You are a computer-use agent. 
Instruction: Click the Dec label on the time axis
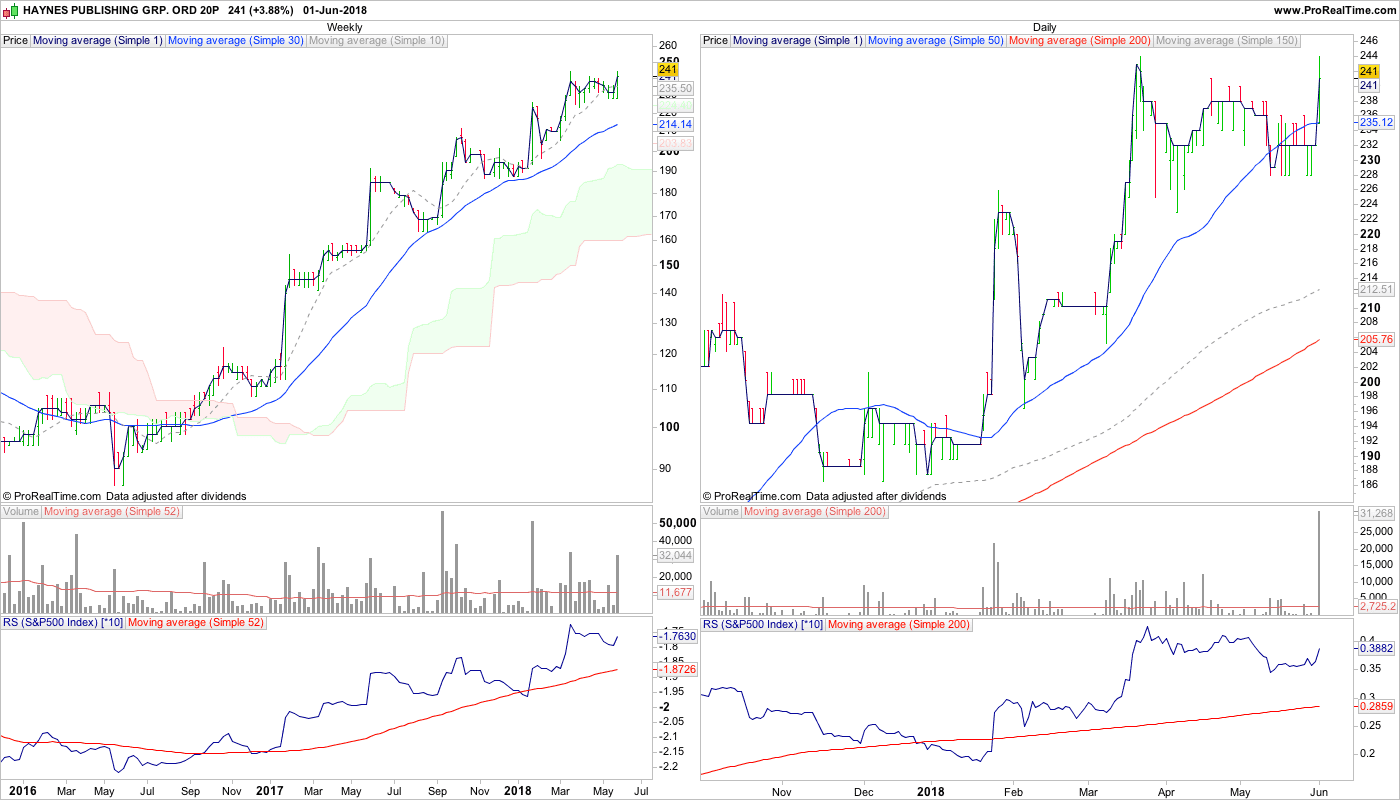pyautogui.click(x=864, y=791)
